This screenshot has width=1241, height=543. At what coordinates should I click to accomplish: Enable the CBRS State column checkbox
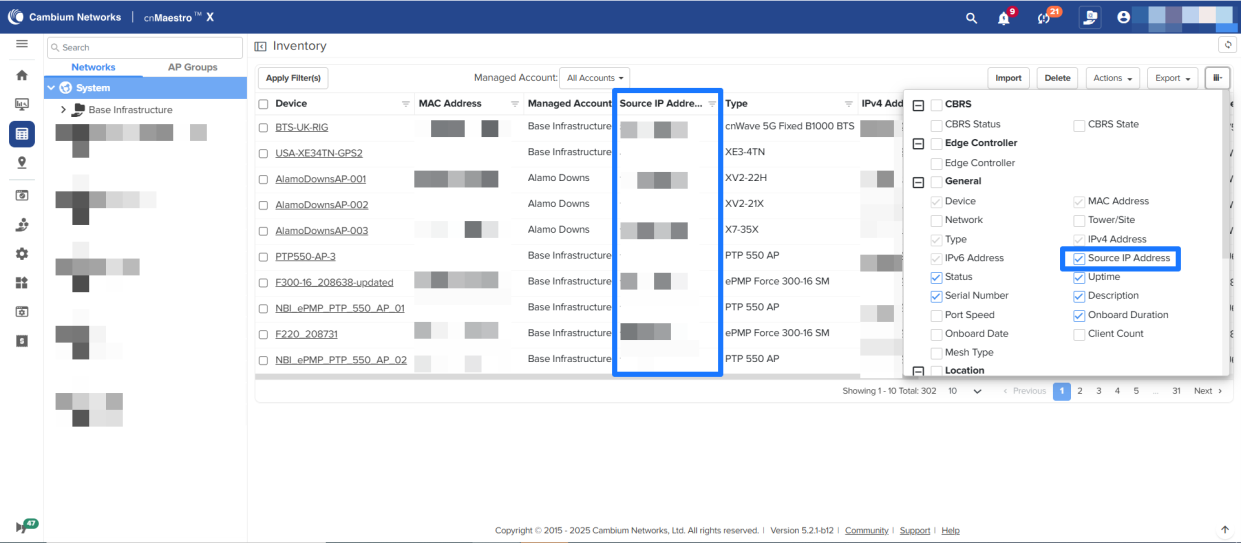coord(1079,125)
